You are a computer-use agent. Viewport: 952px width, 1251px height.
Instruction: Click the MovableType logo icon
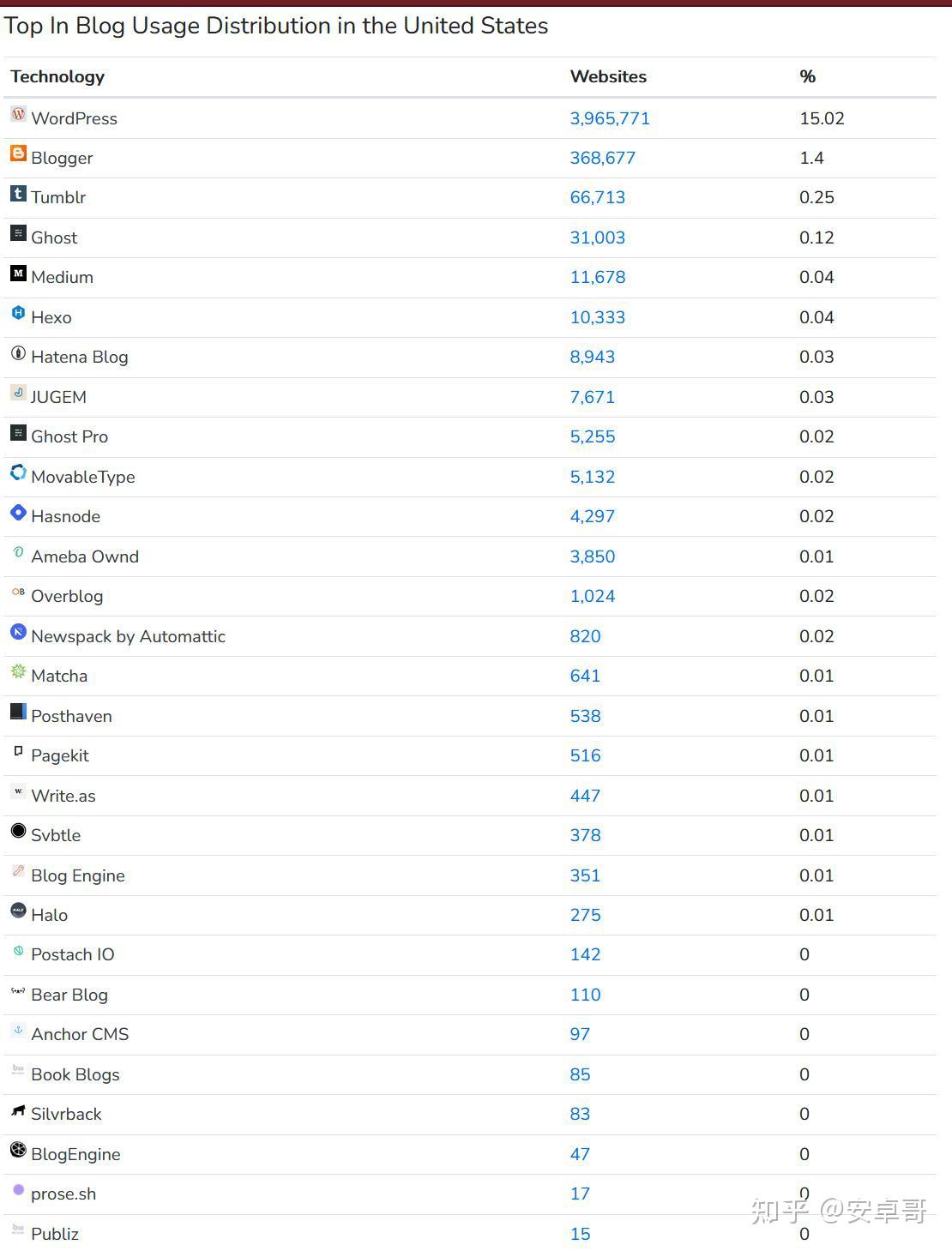18,472
